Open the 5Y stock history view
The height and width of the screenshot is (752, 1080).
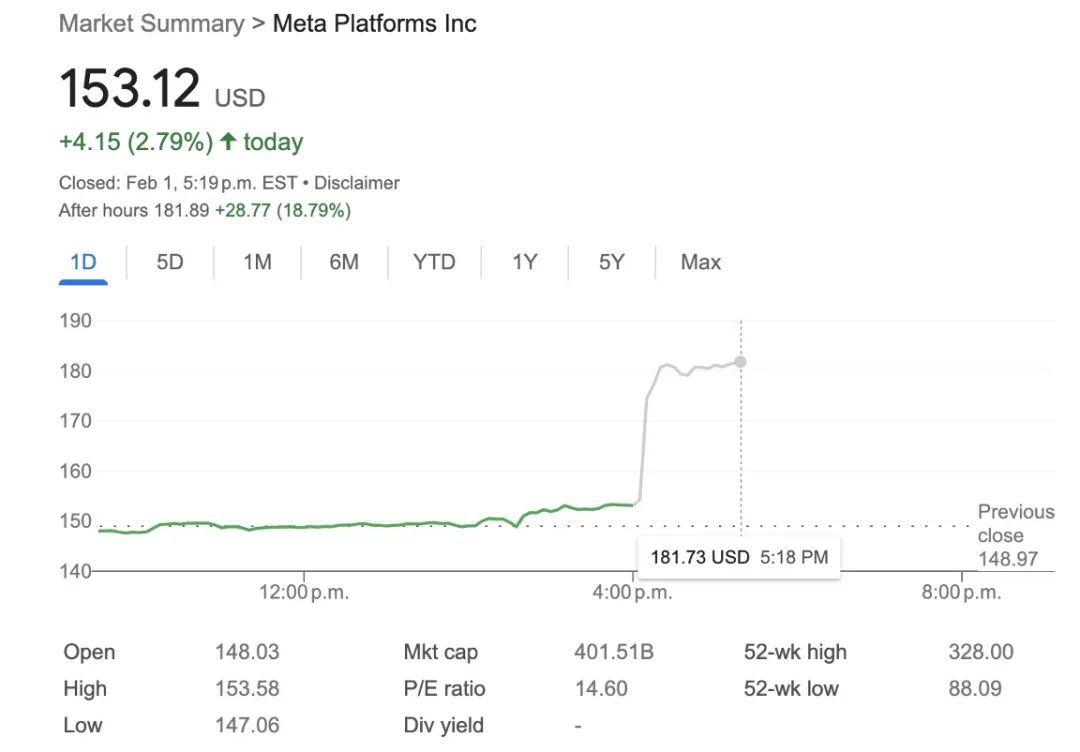(610, 262)
